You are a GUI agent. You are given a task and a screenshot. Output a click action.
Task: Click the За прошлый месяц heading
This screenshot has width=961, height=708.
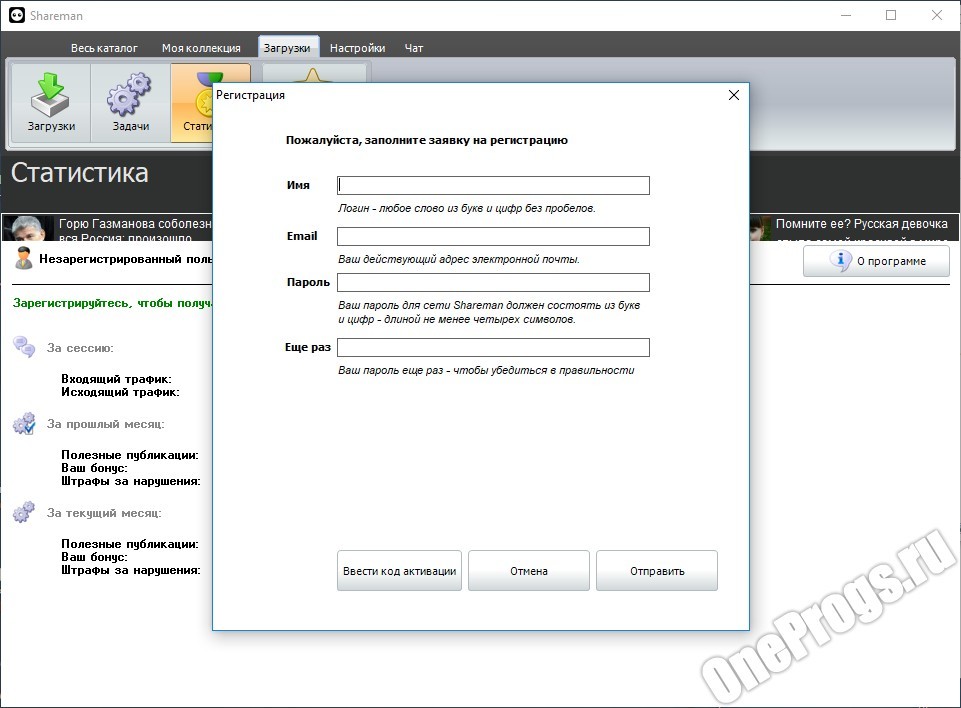105,424
